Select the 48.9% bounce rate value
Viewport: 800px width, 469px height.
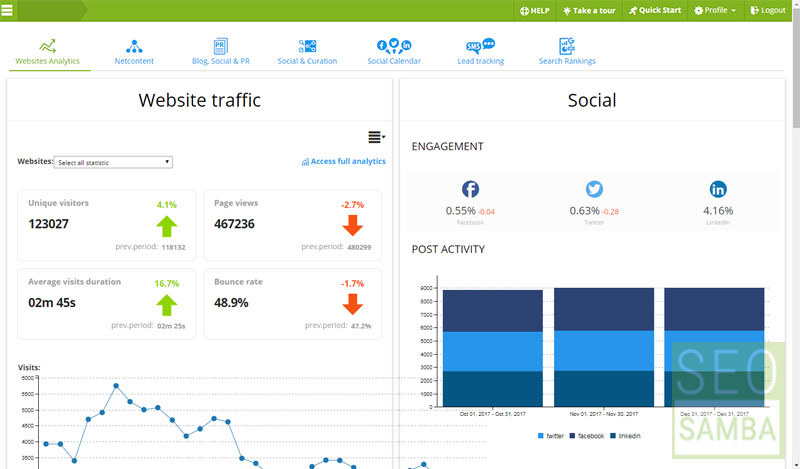tap(231, 303)
